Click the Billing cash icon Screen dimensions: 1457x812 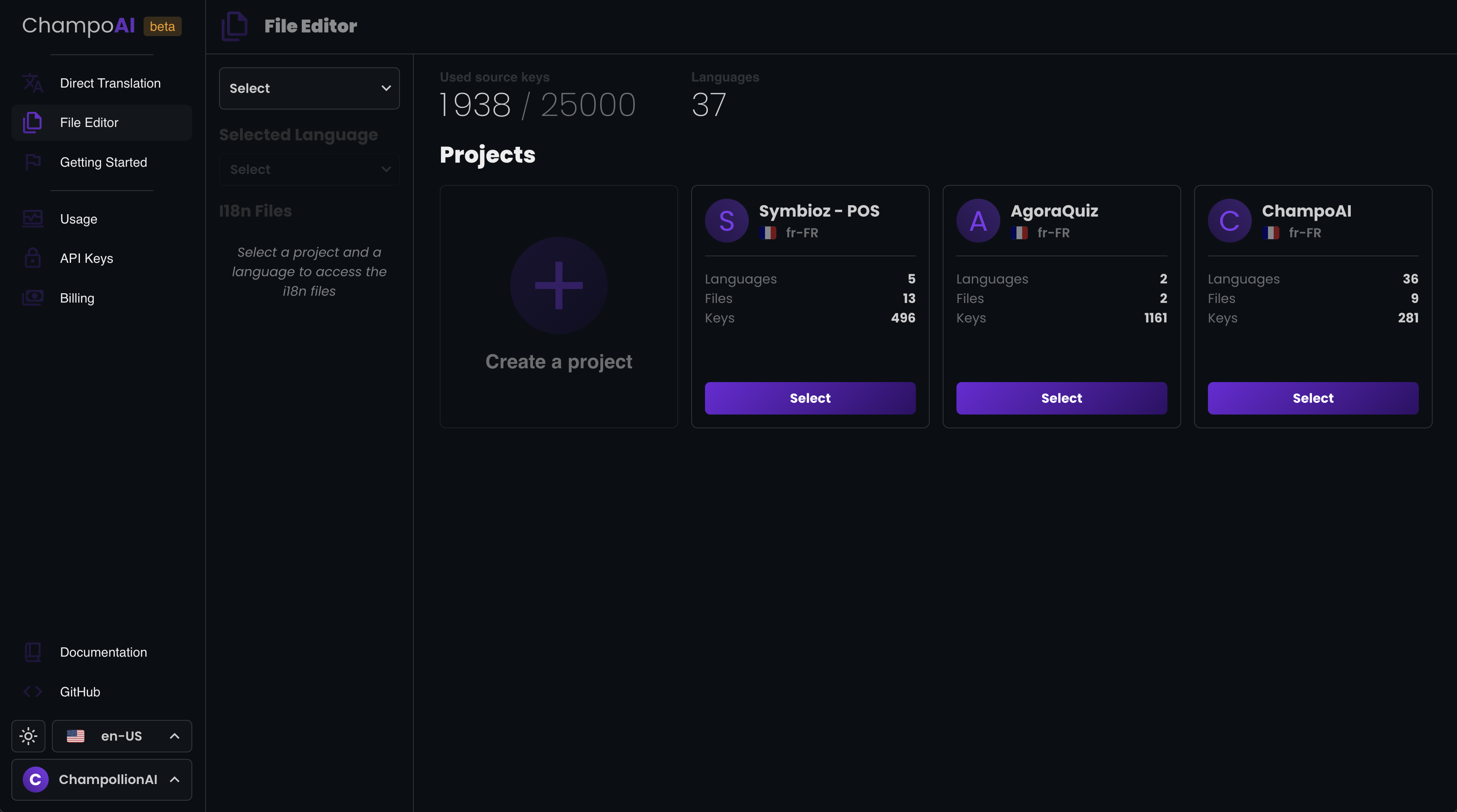click(33, 298)
